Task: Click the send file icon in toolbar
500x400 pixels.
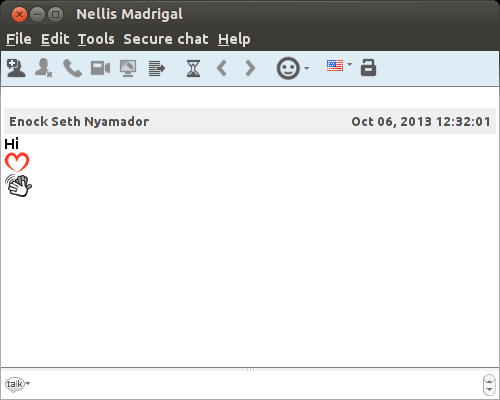Action: click(x=156, y=68)
